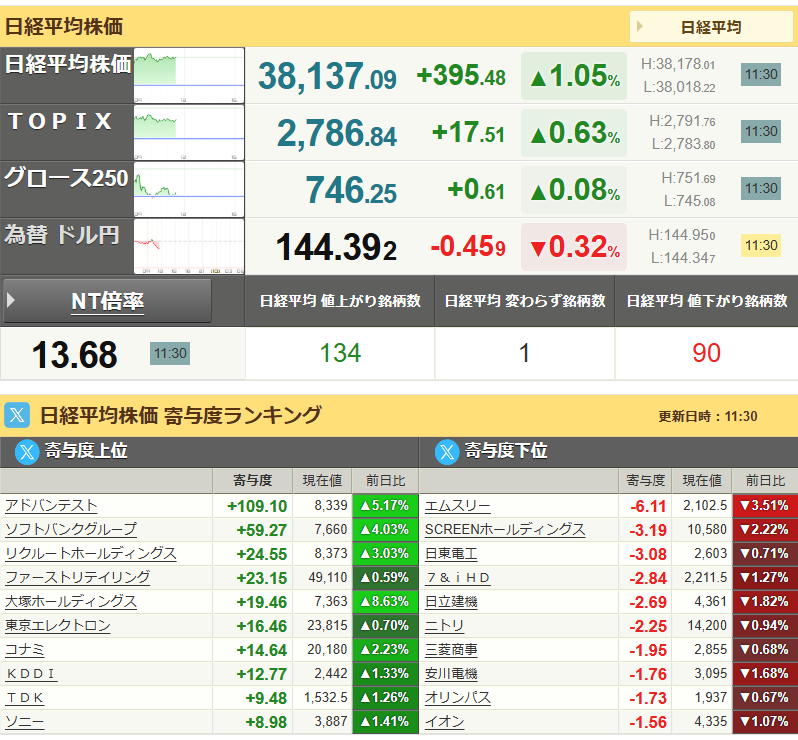The image size is (798, 740).
Task: Click エムスリー's ▼3.51% cell
Action: pyautogui.click(x=765, y=505)
